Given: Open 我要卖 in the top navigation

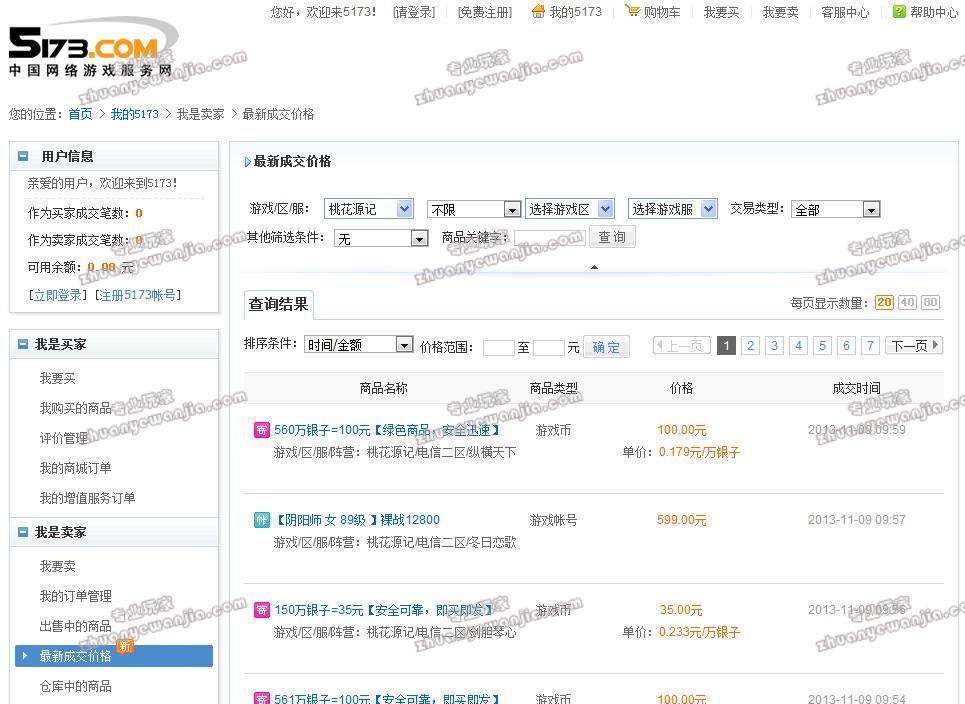Looking at the screenshot, I should (780, 12).
